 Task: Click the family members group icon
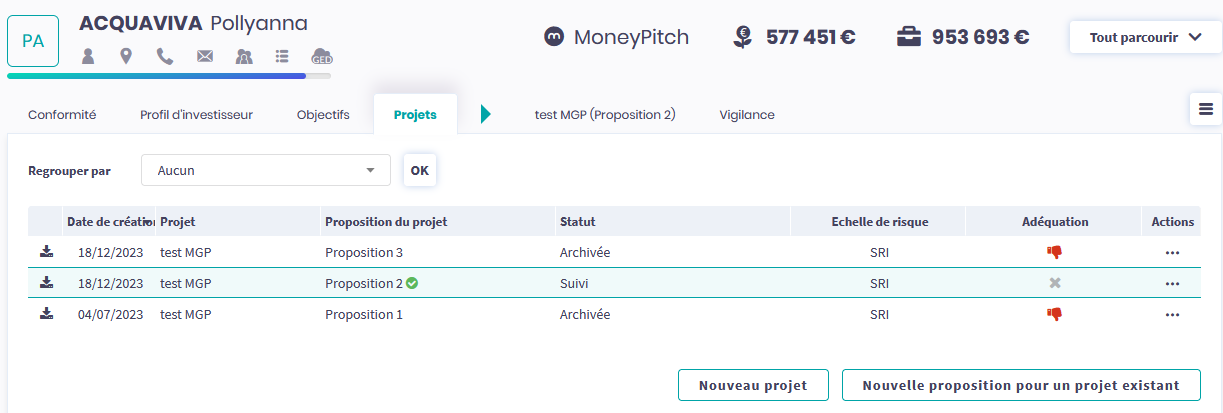(244, 56)
